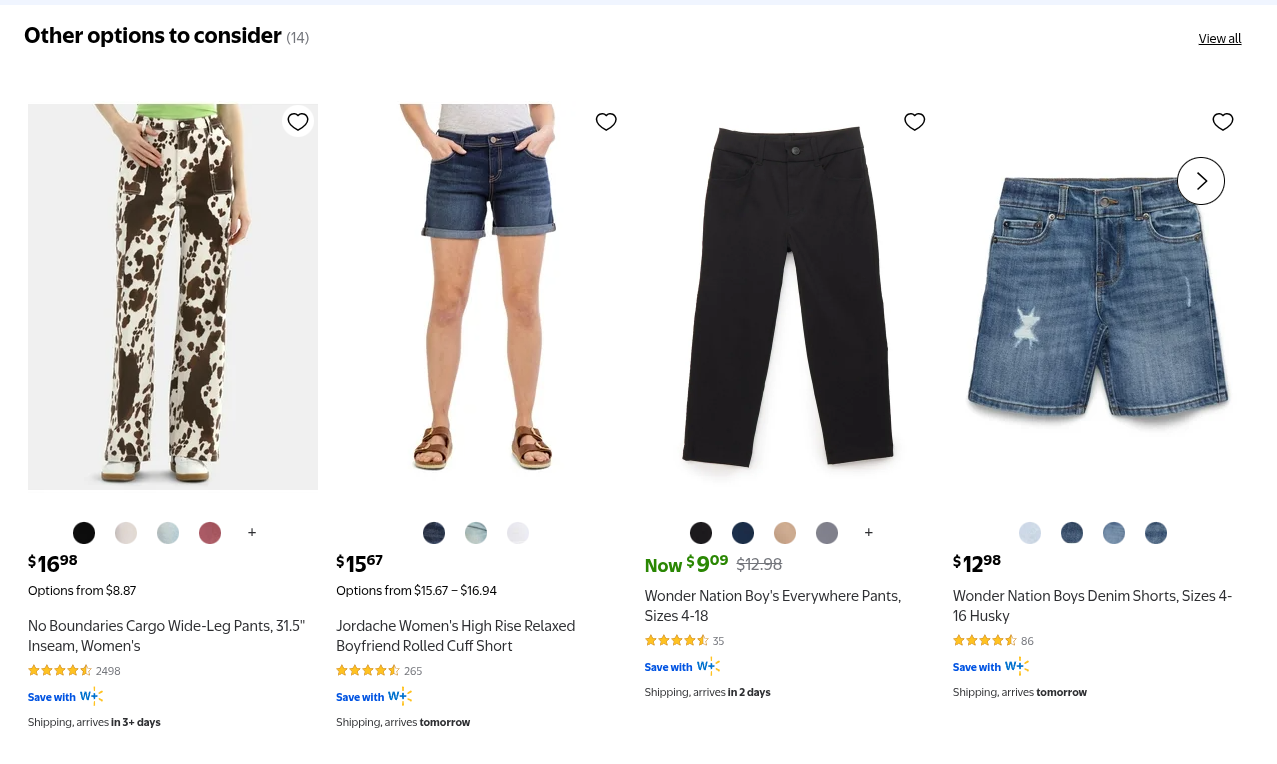
Task: Choose the teal swatch for Jordache shorts
Action: coord(475,533)
